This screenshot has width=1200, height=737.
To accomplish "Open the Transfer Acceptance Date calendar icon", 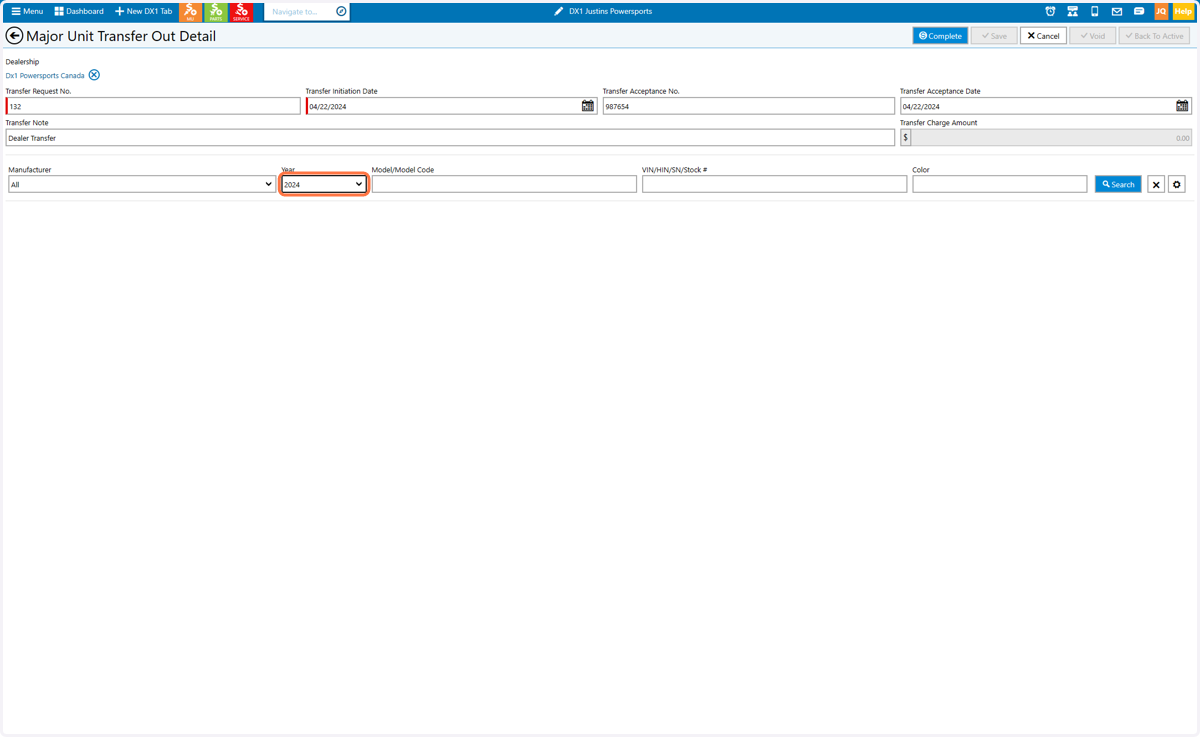I will coord(1182,106).
